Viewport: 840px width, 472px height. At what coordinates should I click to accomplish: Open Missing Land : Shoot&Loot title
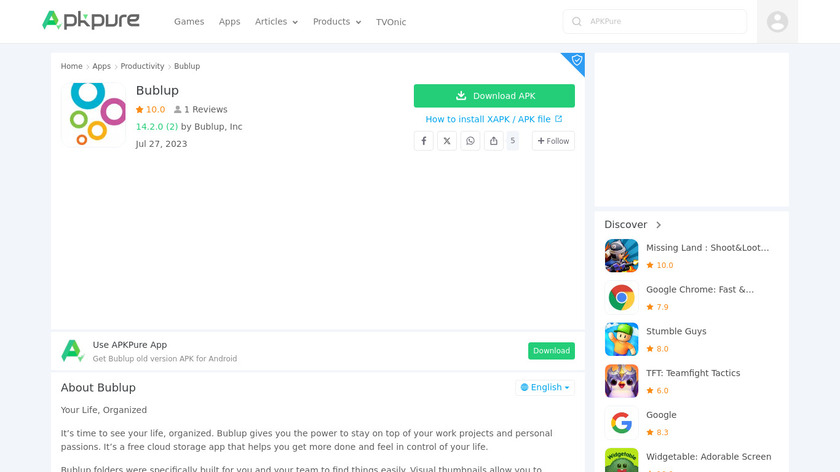coord(707,248)
